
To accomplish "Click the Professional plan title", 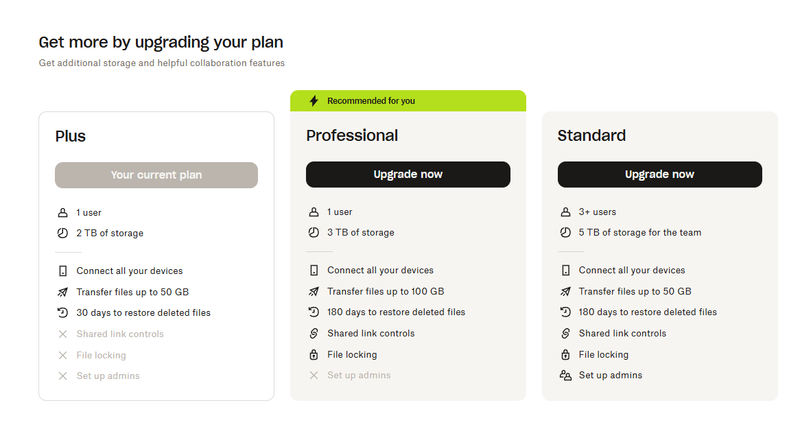I will click(352, 136).
